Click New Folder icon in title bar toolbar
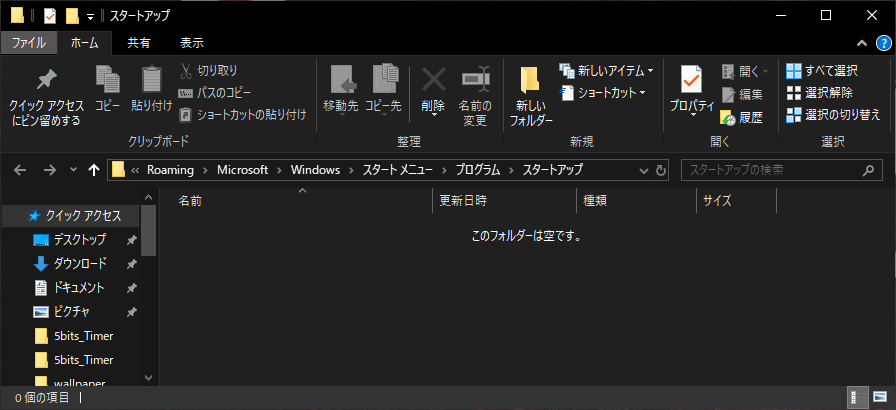This screenshot has width=896, height=410. (x=72, y=16)
